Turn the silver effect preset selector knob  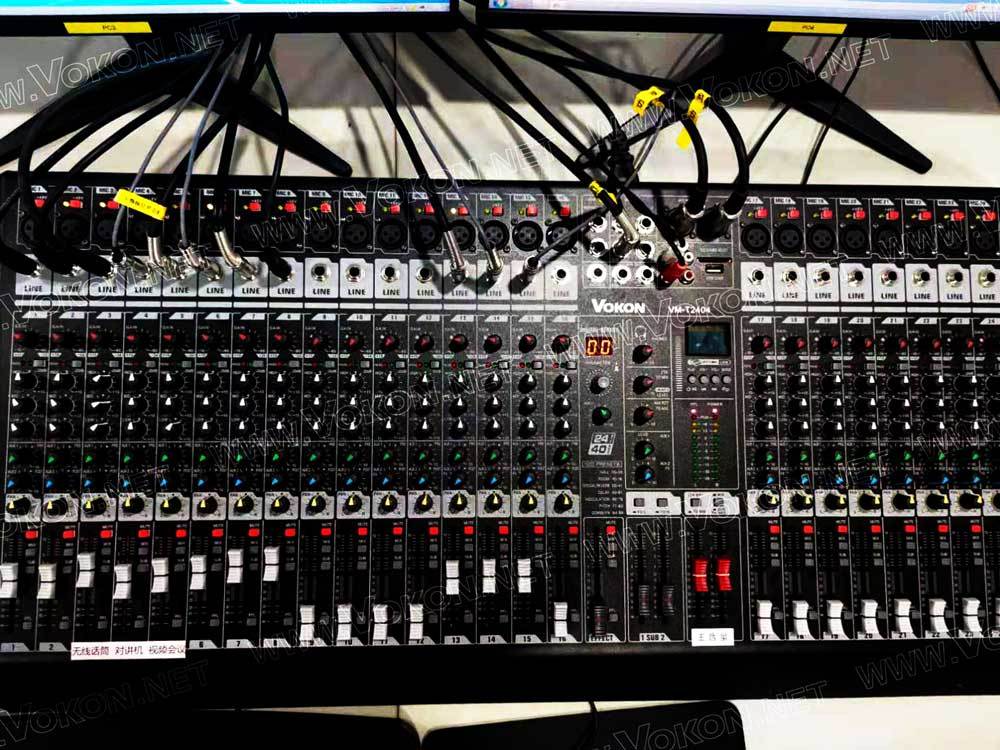click(601, 384)
